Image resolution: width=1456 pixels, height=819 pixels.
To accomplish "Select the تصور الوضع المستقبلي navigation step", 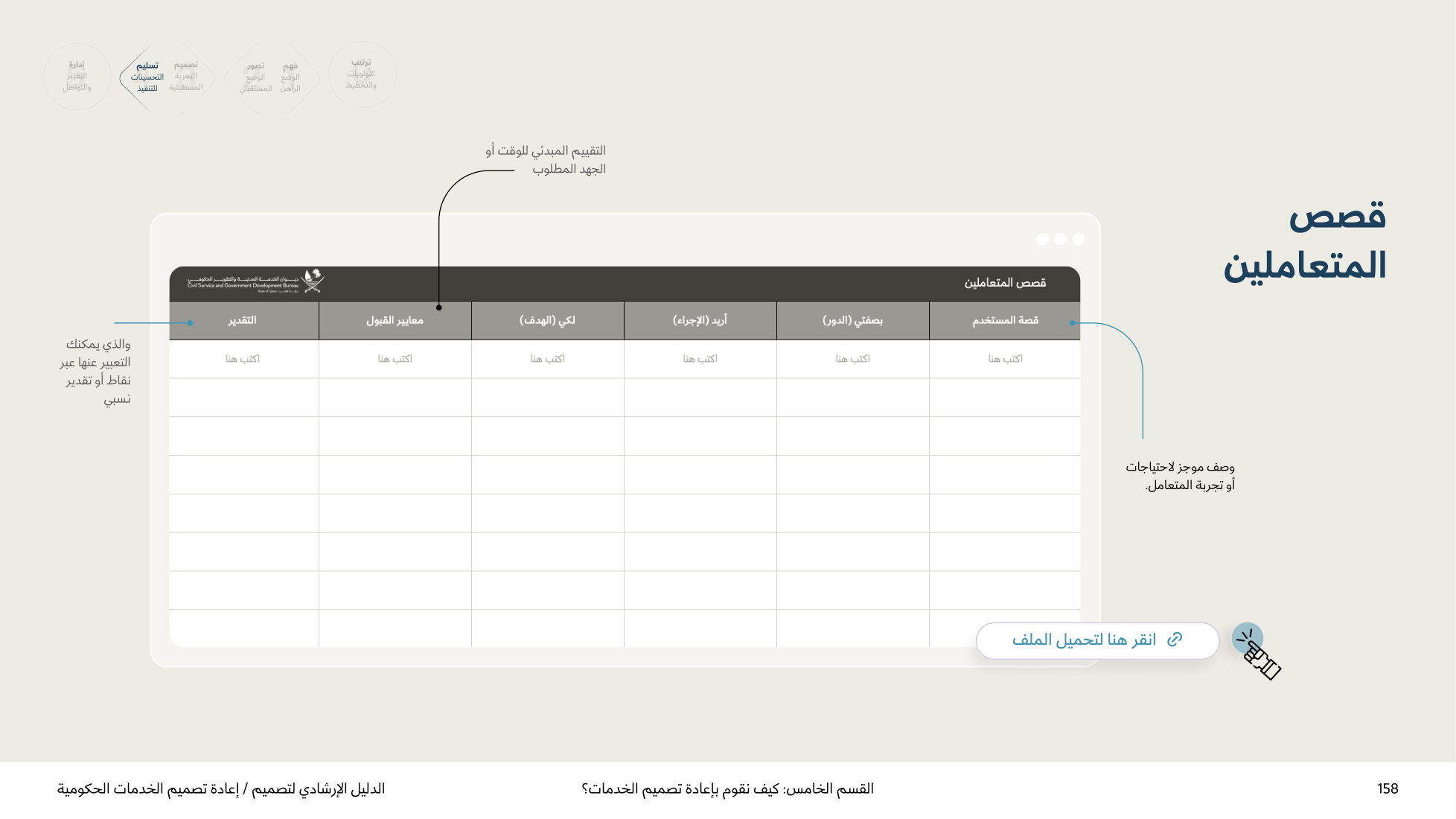I will click(x=255, y=77).
